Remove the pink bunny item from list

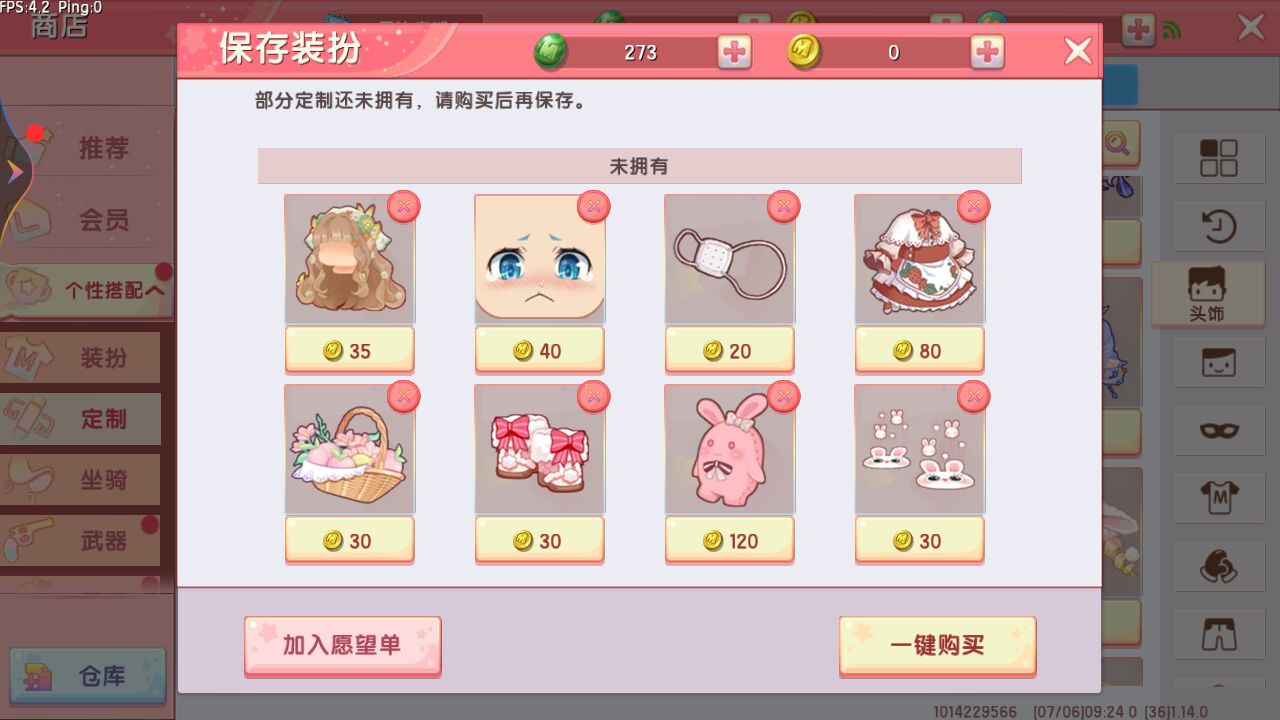[x=784, y=397]
